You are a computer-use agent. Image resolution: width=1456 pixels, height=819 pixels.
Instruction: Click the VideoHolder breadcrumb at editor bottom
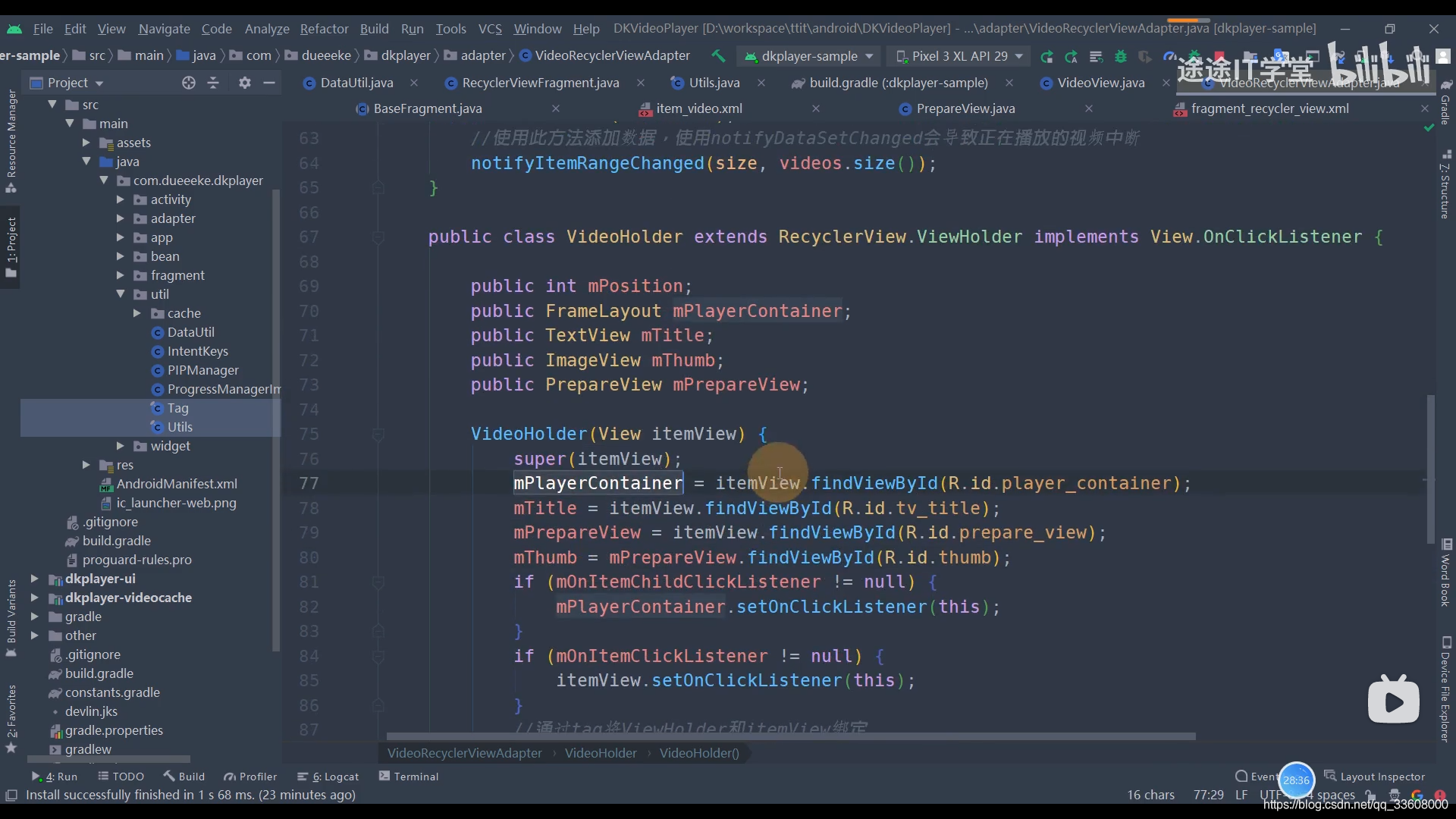click(x=601, y=753)
